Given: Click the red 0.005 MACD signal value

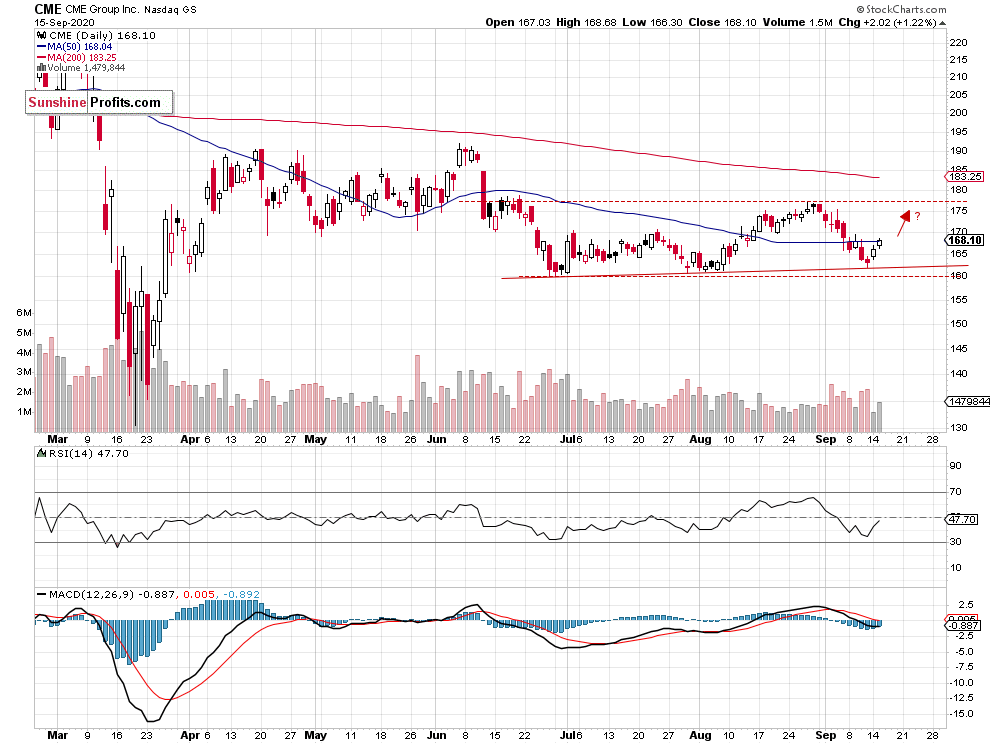Looking at the screenshot, I should 199,594.
